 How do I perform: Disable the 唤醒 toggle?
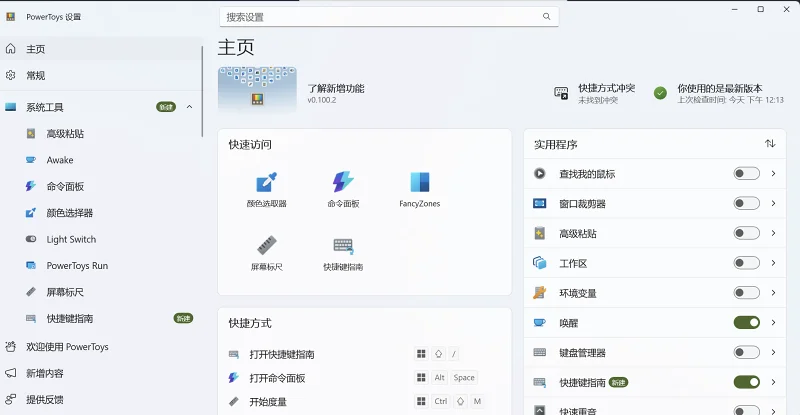(x=746, y=323)
